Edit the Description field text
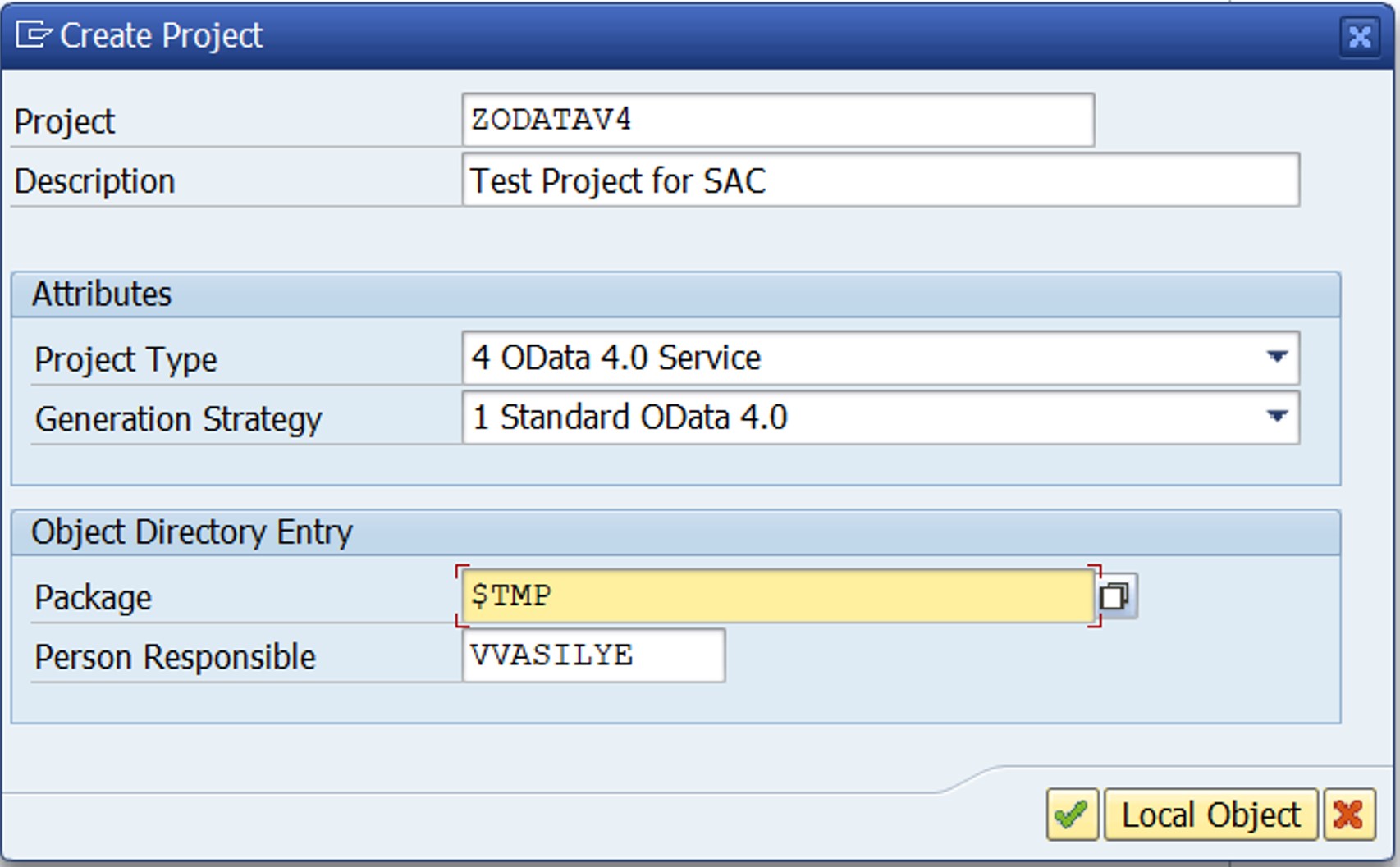The width and height of the screenshot is (1400, 867). [x=881, y=180]
